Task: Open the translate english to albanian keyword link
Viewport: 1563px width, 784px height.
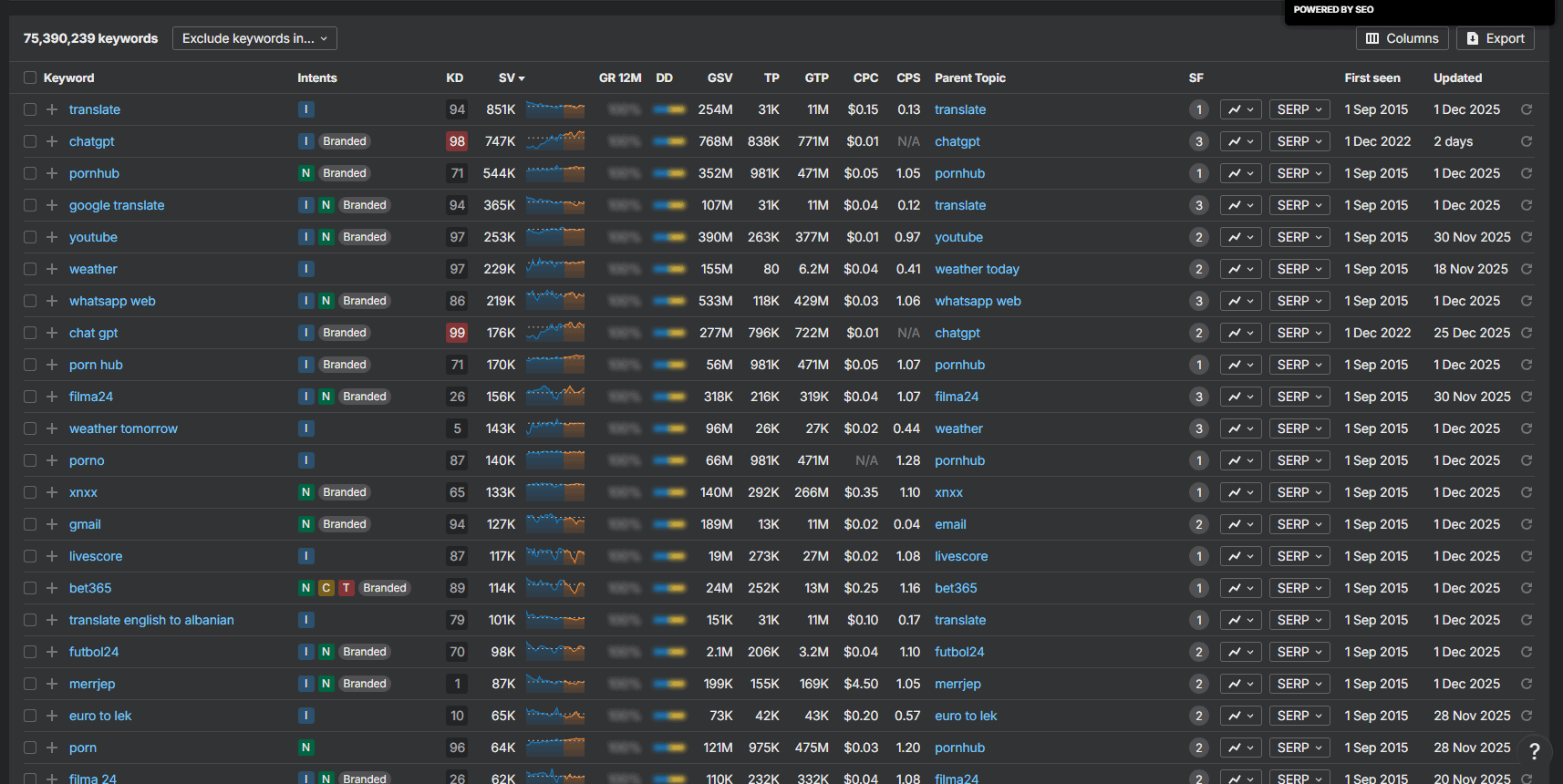Action: pos(151,620)
